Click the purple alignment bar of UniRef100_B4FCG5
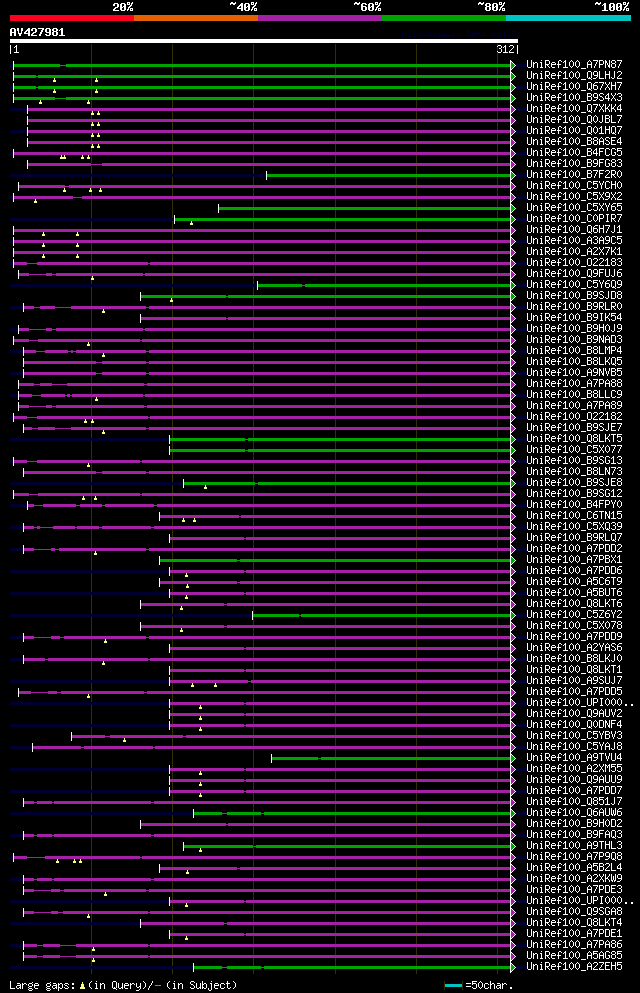Screen dimensions: 640x993 pyautogui.click(x=263, y=153)
